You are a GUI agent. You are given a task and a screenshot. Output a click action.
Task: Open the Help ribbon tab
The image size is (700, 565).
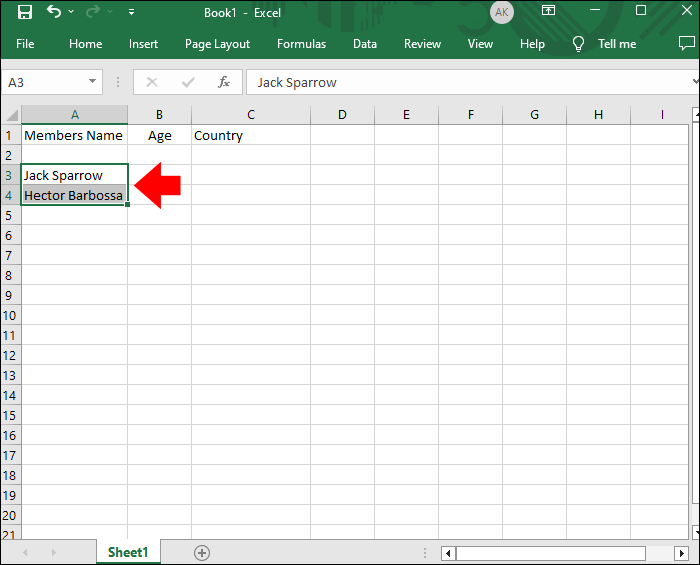click(532, 44)
